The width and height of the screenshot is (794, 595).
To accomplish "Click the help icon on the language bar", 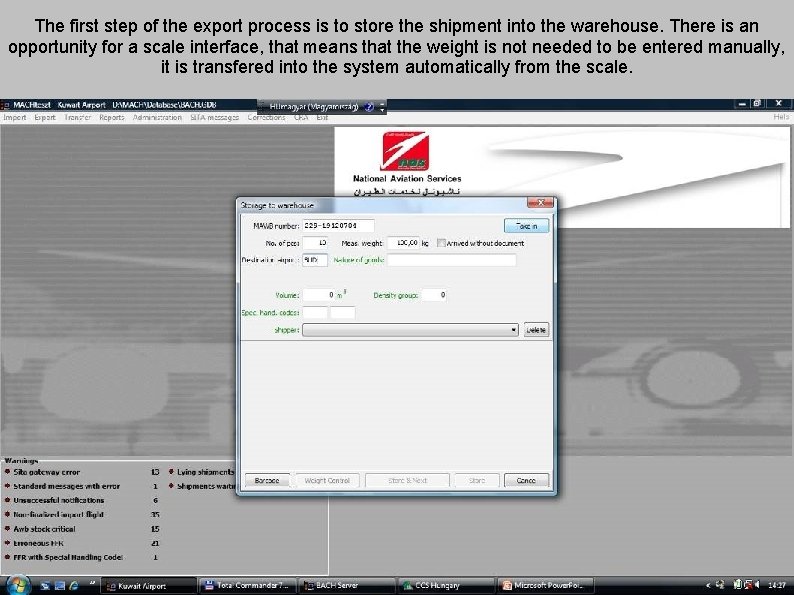I will [369, 106].
